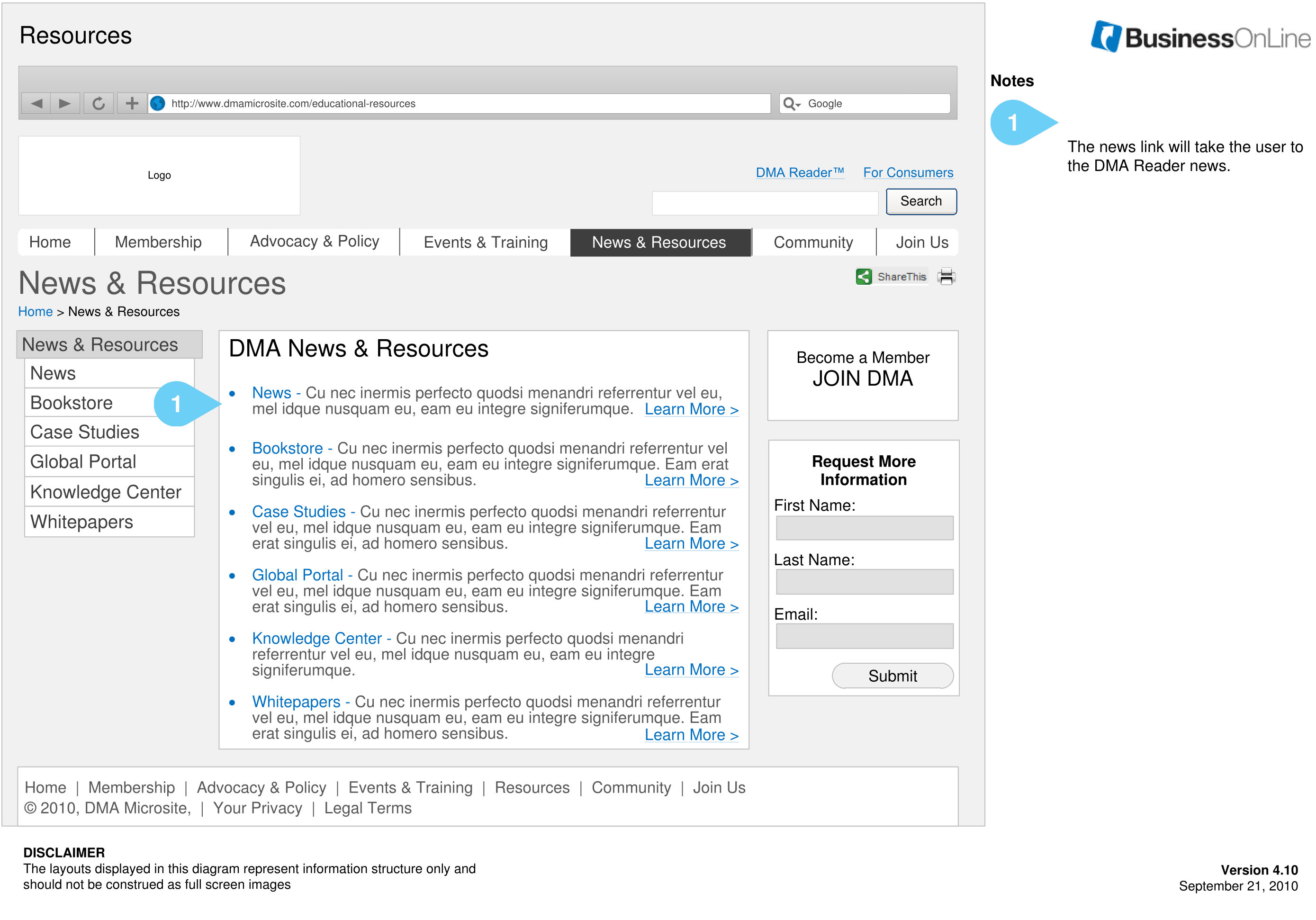1316x920 pixels.
Task: Click Learn More for the Case Studies item
Action: tap(691, 543)
